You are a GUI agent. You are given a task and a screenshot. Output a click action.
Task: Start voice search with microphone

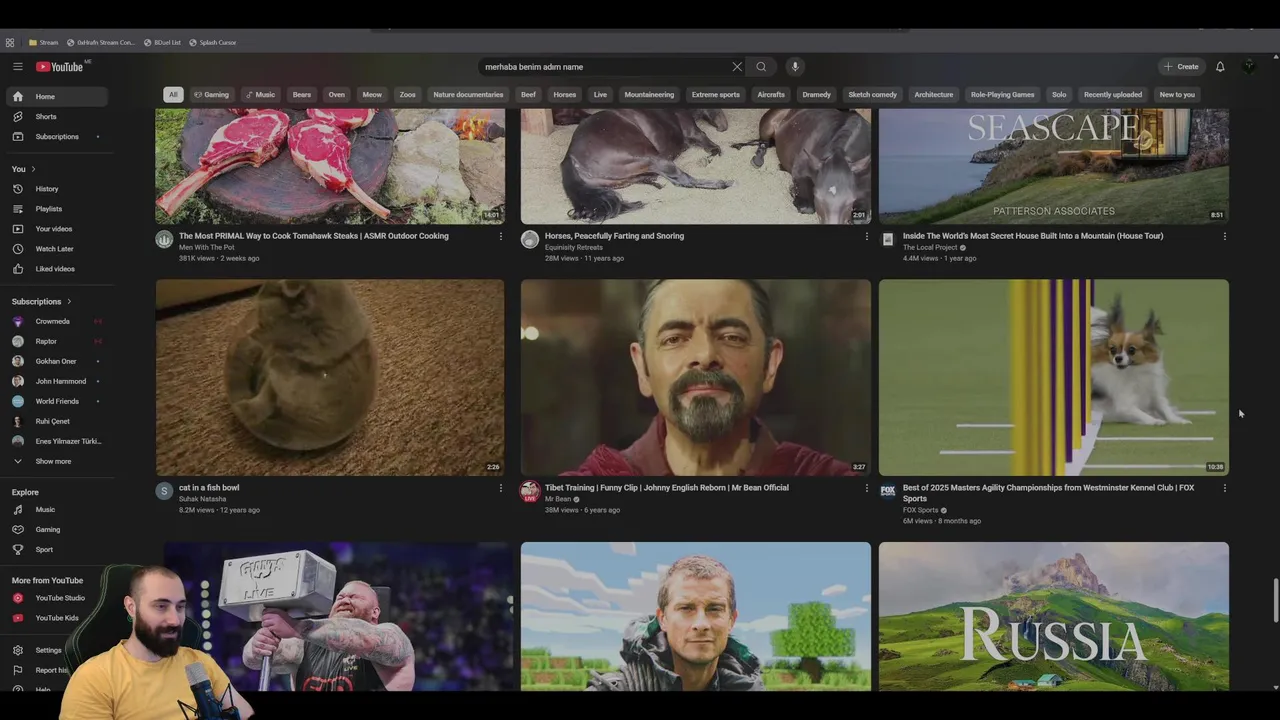coord(795,67)
